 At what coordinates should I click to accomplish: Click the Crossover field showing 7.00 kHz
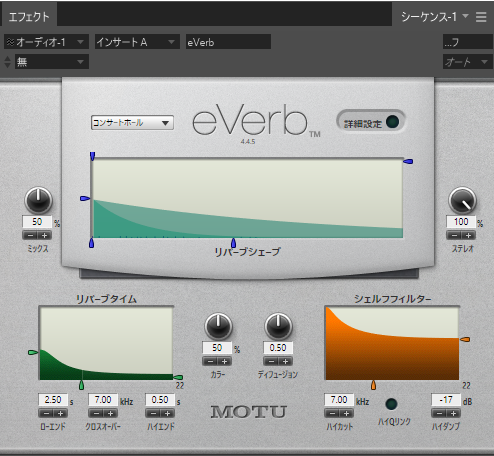[x=103, y=400]
